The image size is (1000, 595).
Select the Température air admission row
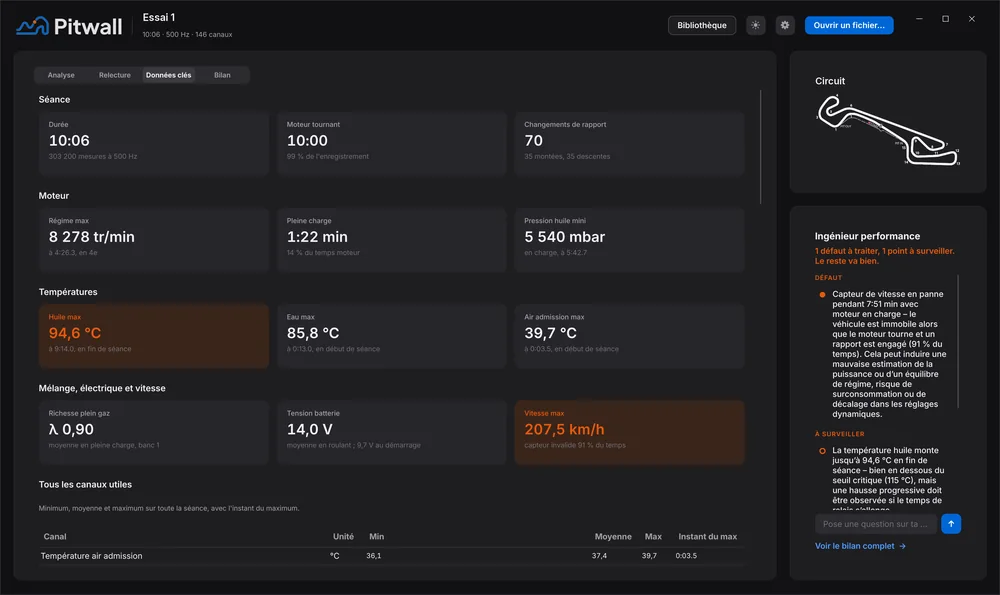point(392,556)
